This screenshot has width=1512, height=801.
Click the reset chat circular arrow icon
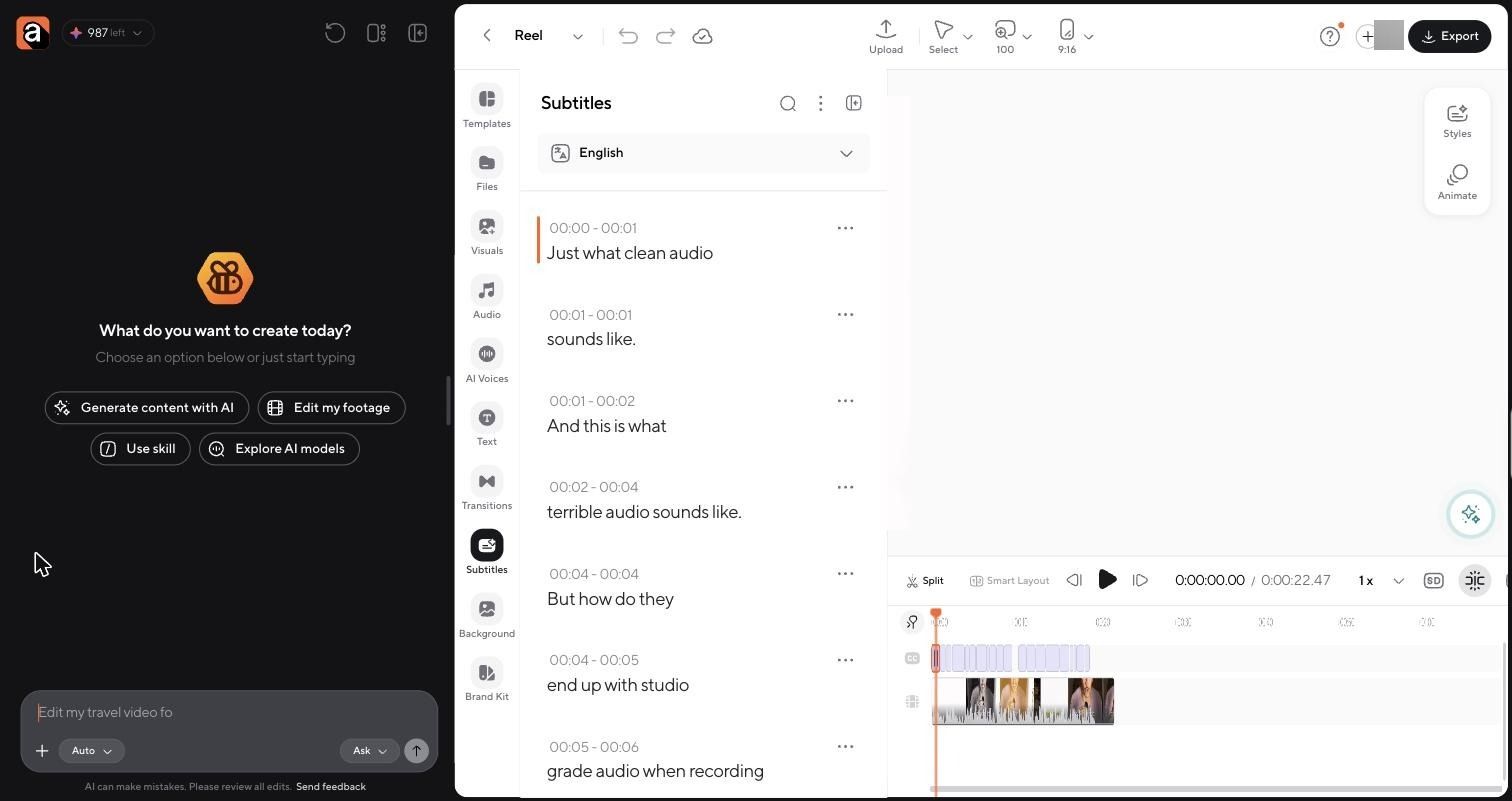335,33
